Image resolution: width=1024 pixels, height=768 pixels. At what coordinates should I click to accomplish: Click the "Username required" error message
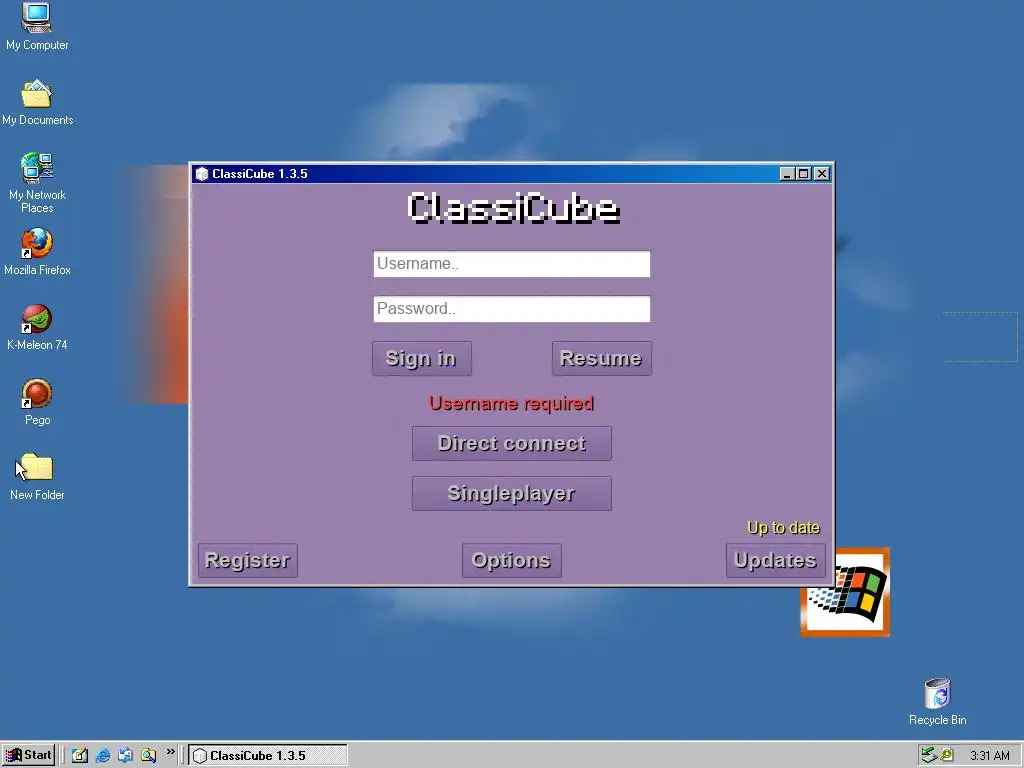pos(511,404)
